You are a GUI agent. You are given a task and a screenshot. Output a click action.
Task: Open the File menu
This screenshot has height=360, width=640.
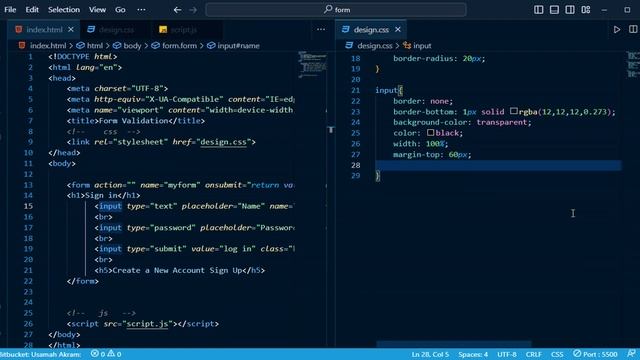pos(10,9)
